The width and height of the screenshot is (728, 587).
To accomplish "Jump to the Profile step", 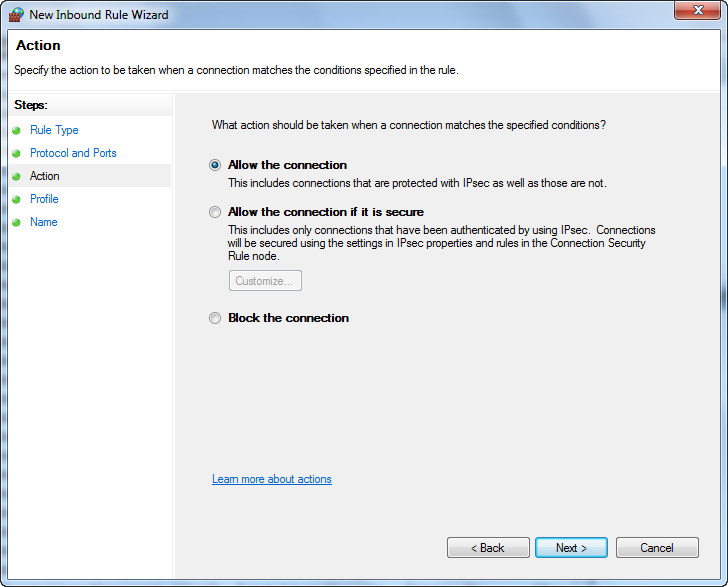I will [44, 199].
